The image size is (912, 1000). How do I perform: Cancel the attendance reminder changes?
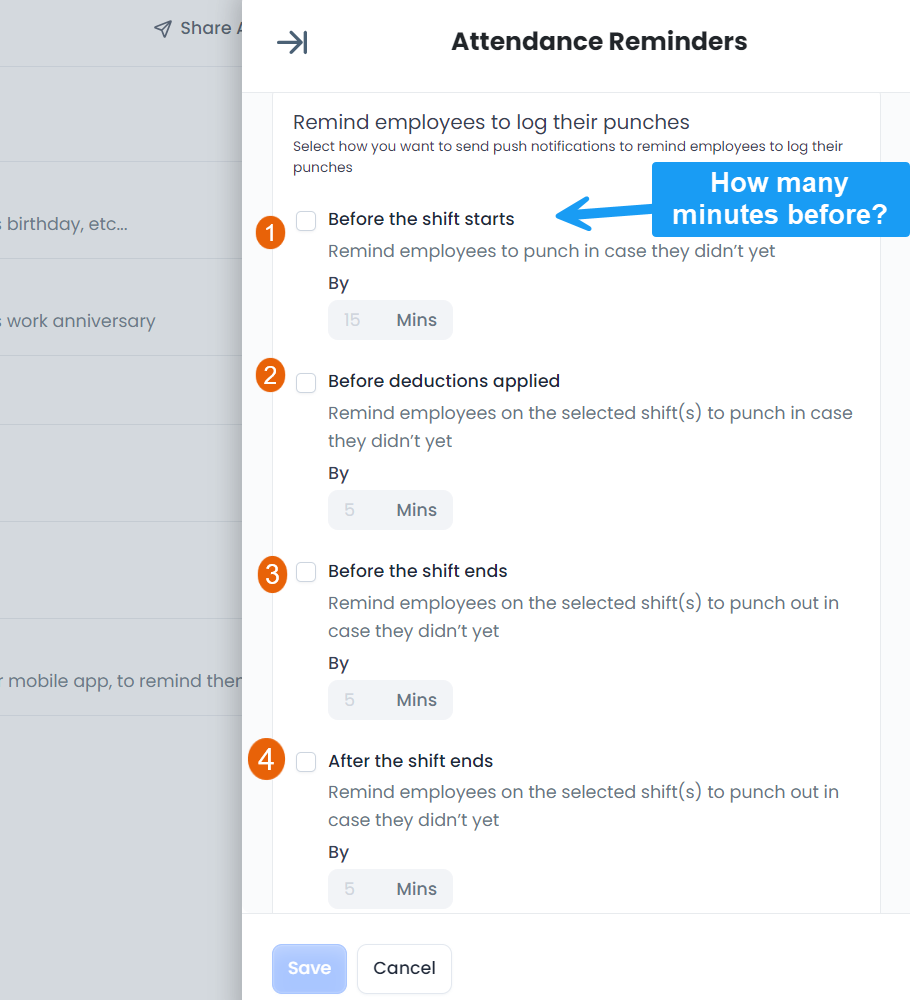[x=404, y=968]
